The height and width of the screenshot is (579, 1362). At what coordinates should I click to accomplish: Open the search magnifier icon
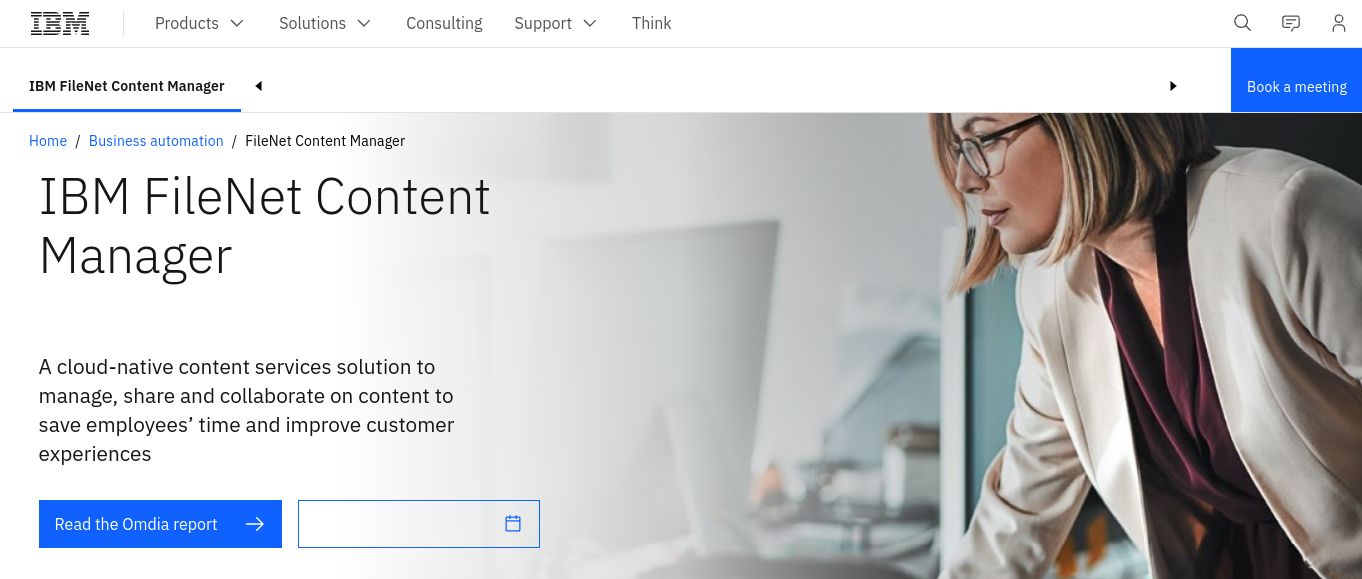[1242, 23]
